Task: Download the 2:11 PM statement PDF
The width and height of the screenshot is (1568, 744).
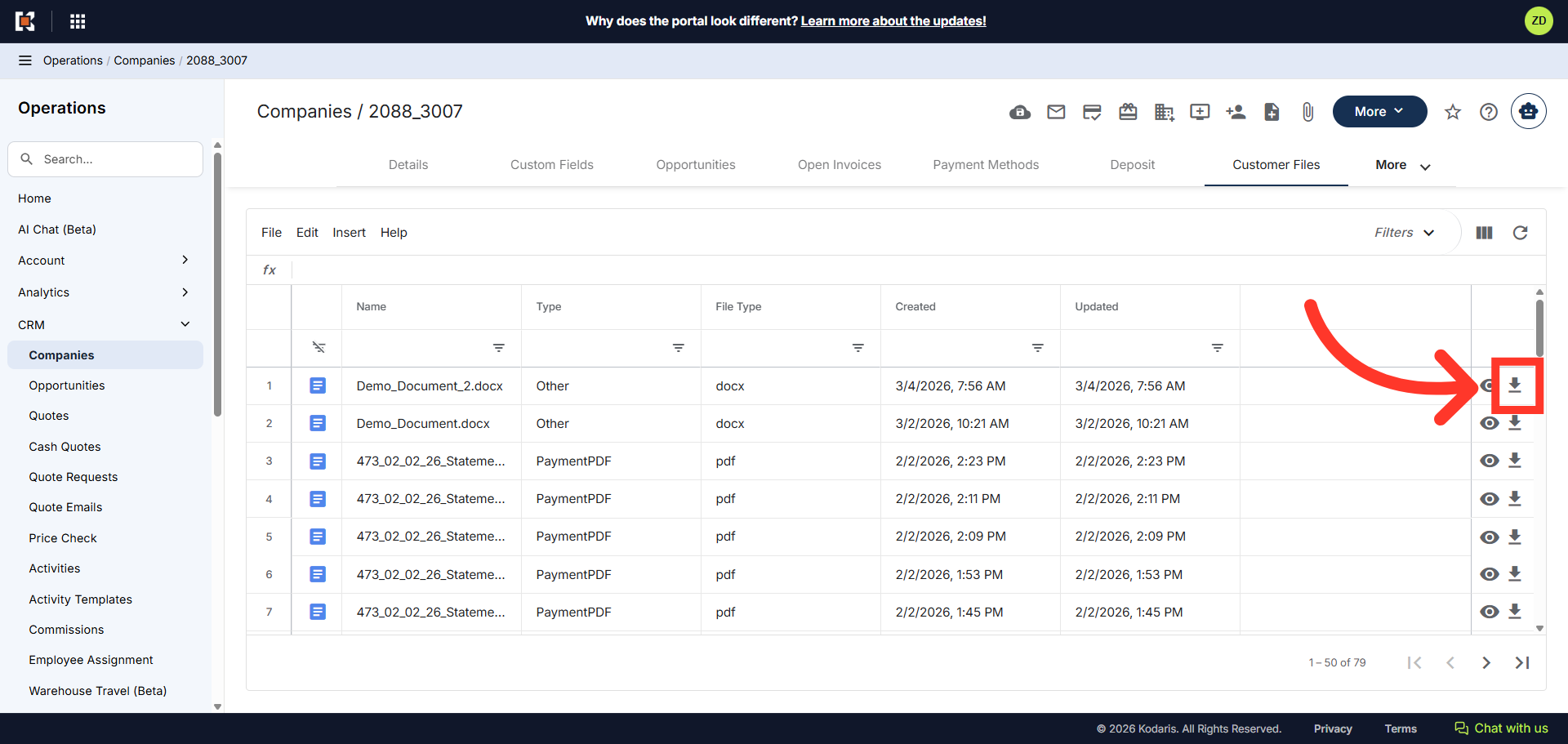Action: [1515, 498]
